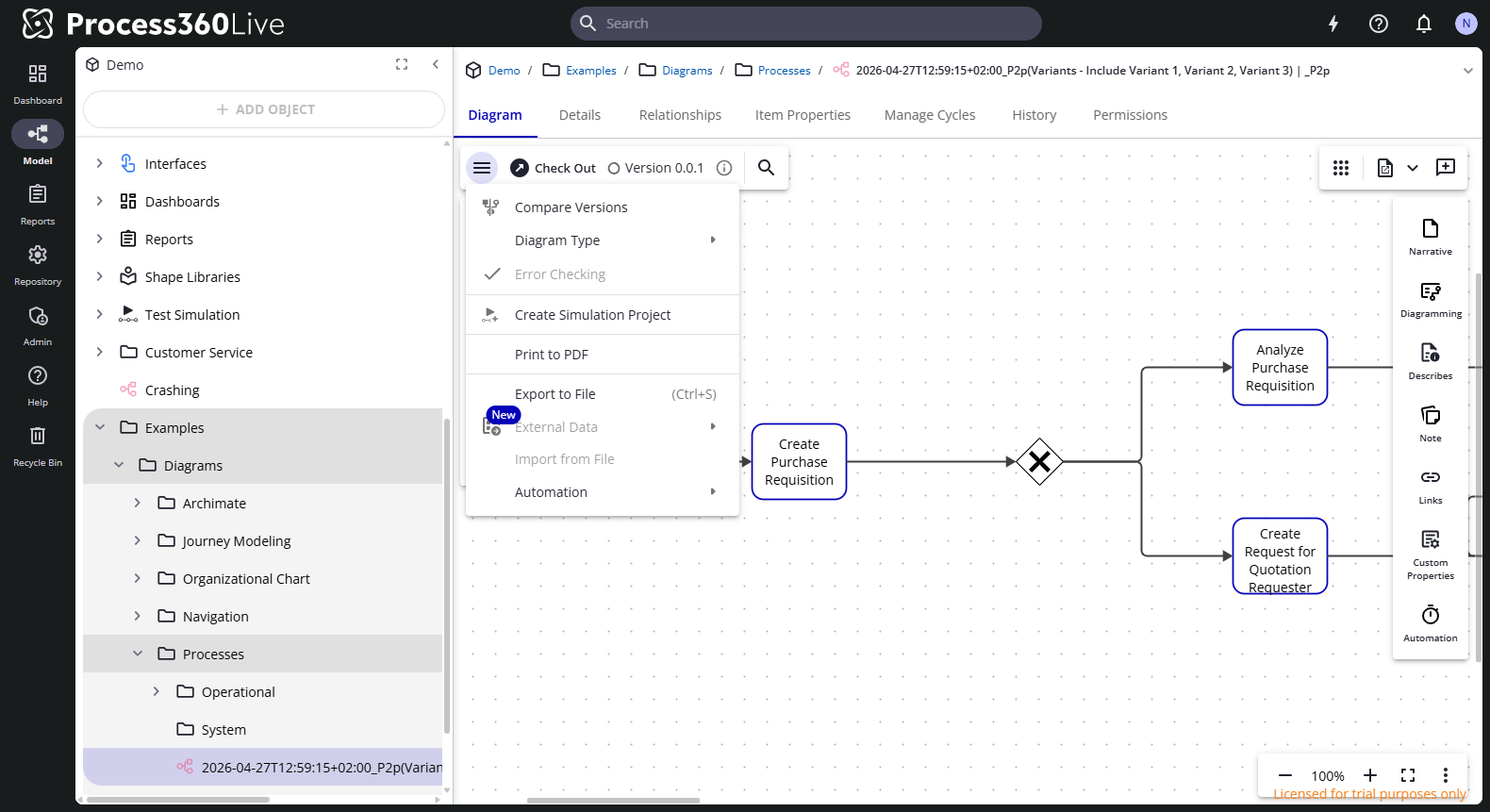Open diagram search magnifier
Image resolution: width=1490 pixels, height=812 pixels.
pyautogui.click(x=767, y=168)
